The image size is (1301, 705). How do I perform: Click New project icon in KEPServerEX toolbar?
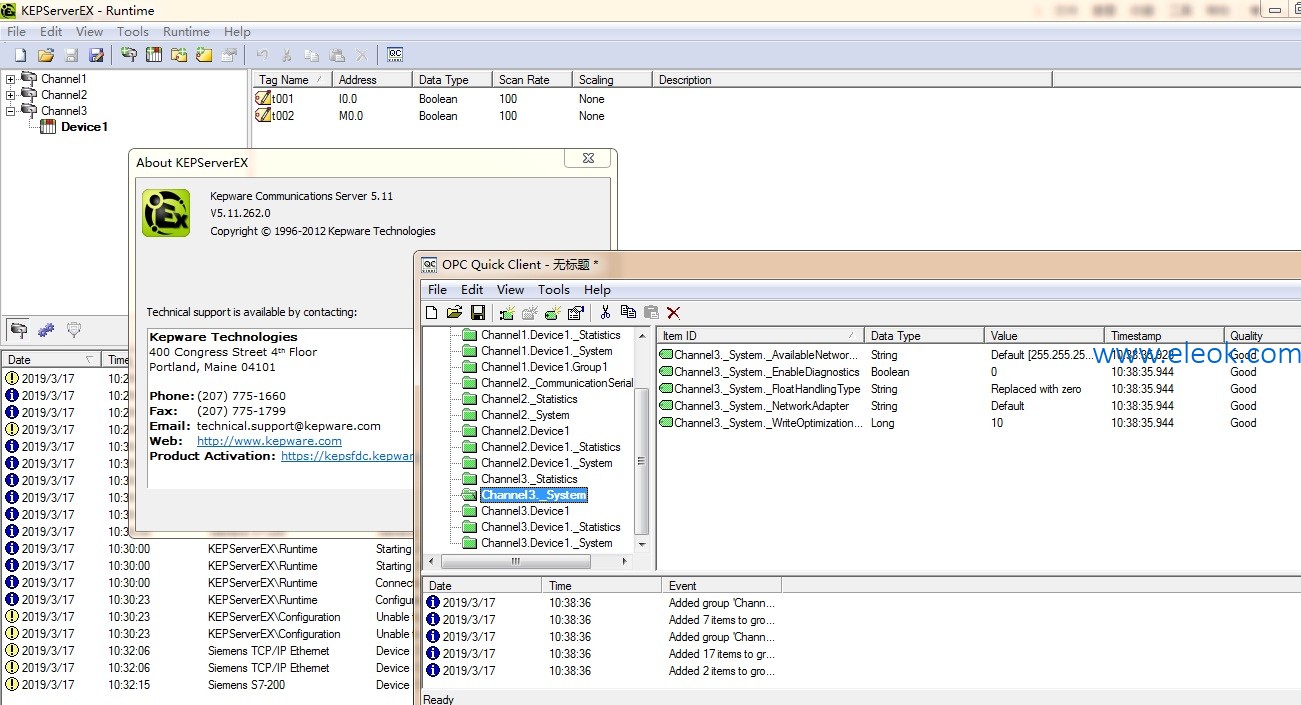point(20,55)
